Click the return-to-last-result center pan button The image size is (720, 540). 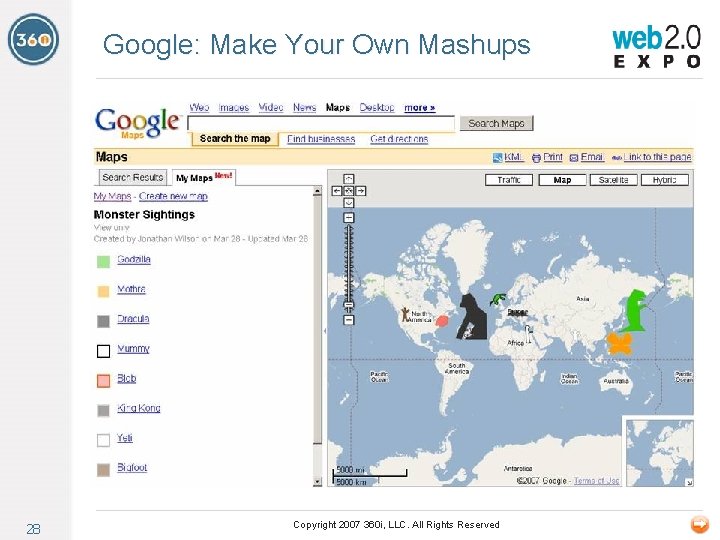click(349, 191)
